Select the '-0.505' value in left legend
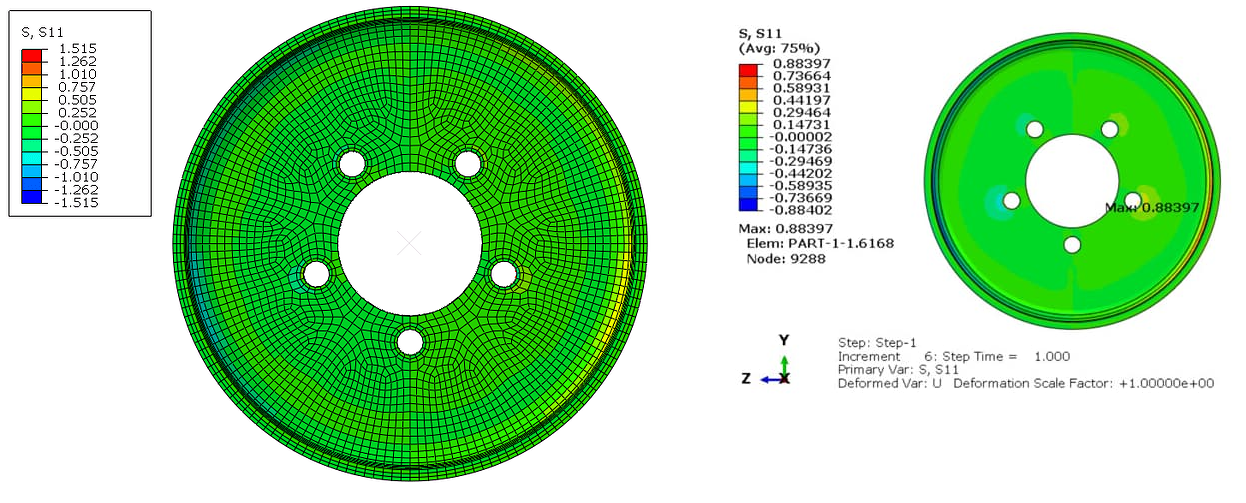The width and height of the screenshot is (1246, 503). tap(75, 152)
